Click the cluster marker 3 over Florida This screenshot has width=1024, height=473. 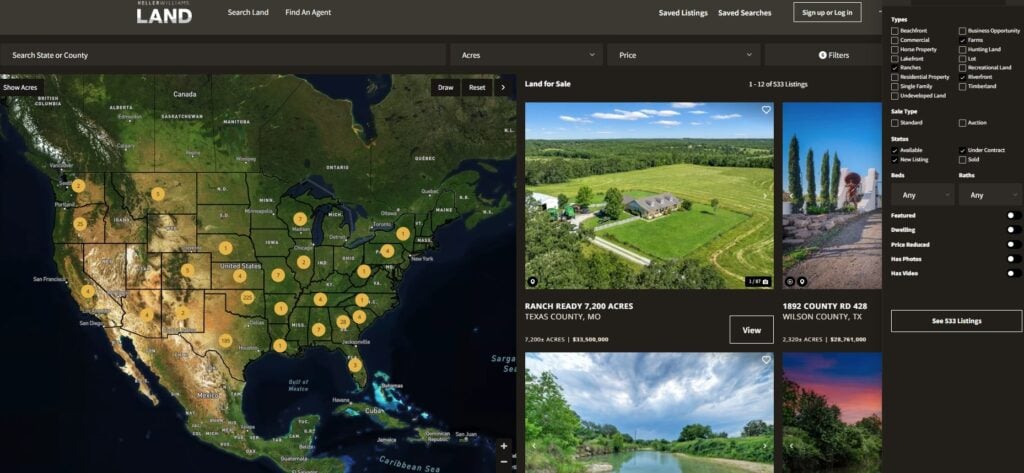click(355, 365)
